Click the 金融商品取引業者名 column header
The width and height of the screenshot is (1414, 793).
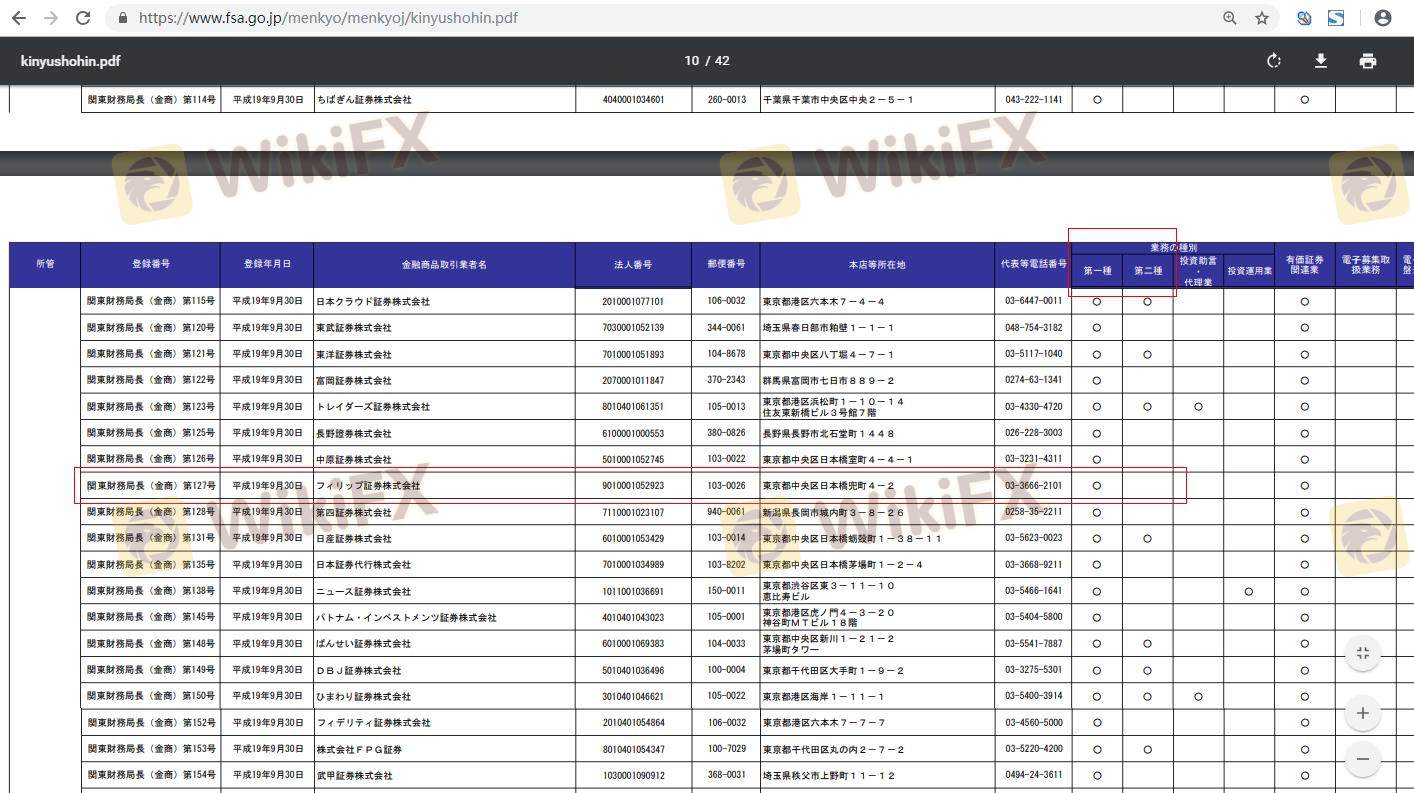pos(444,265)
